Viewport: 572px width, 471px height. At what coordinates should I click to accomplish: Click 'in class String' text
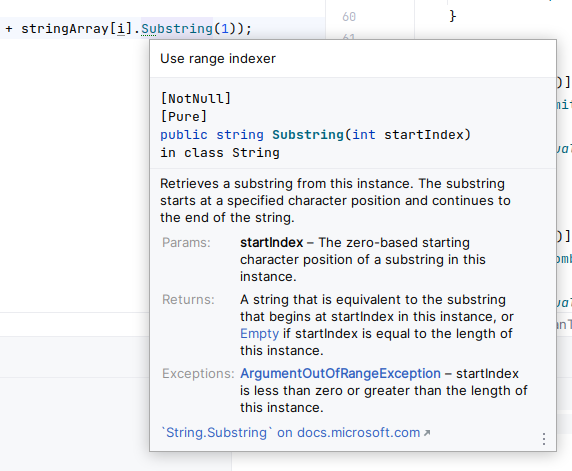tap(220, 153)
